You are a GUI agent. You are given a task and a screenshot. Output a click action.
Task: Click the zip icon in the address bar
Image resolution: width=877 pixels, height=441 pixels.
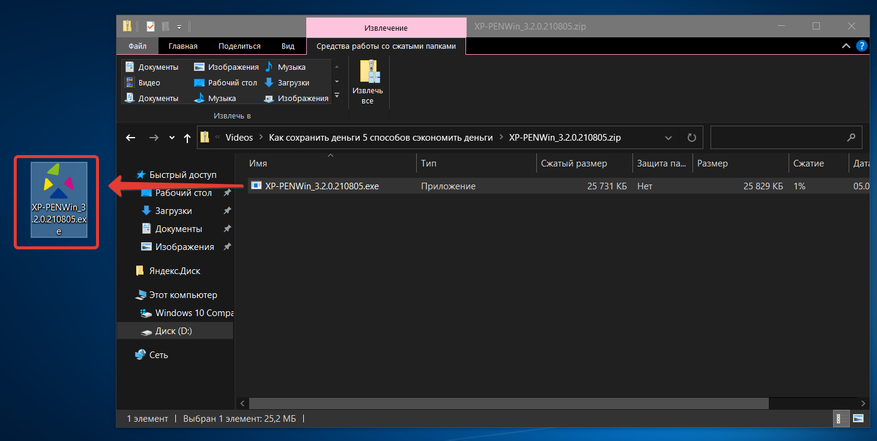point(205,137)
